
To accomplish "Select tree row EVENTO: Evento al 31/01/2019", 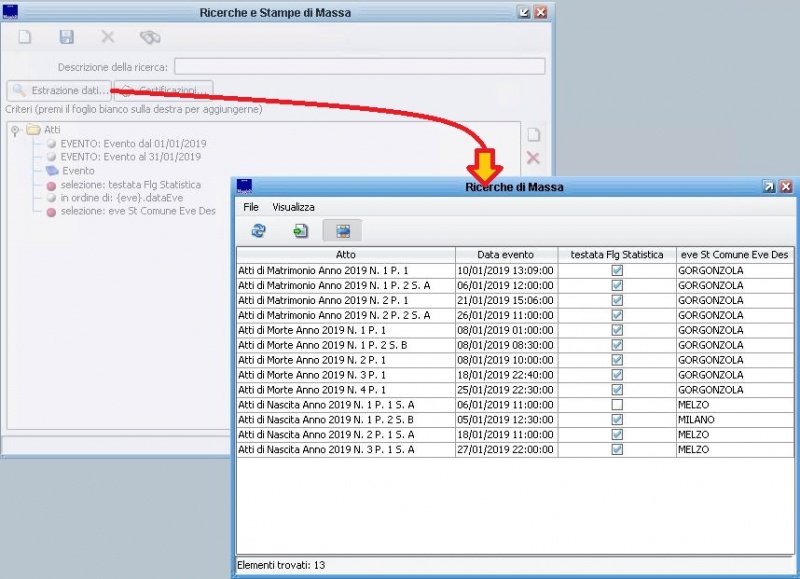I will pyautogui.click(x=131, y=157).
